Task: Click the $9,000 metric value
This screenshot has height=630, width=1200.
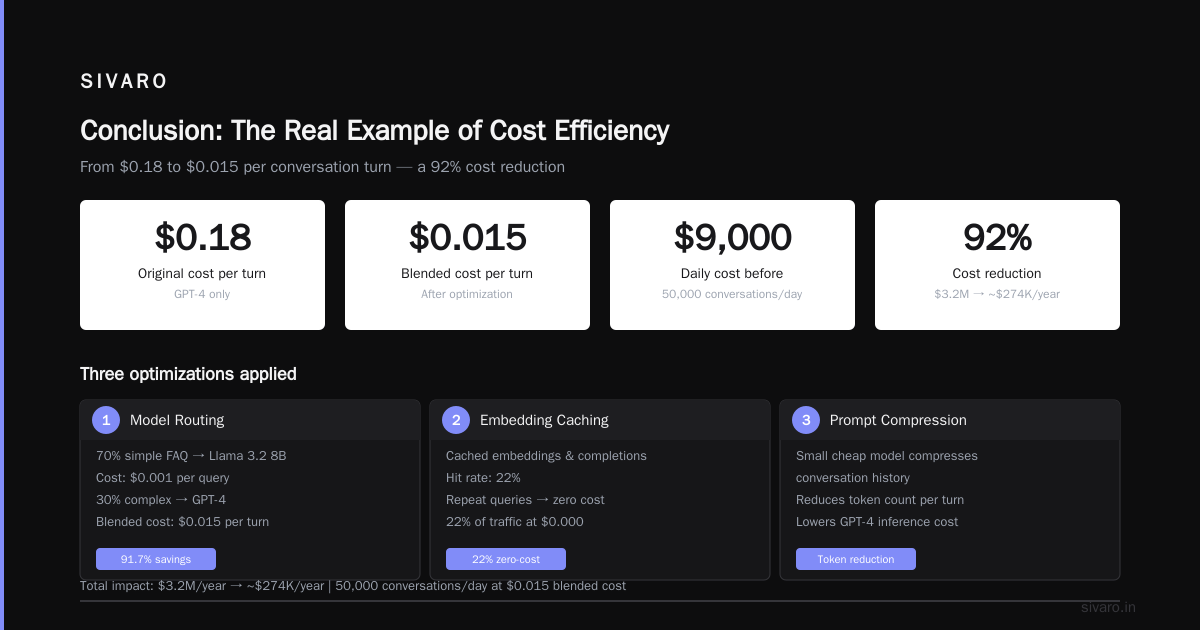Action: [732, 237]
